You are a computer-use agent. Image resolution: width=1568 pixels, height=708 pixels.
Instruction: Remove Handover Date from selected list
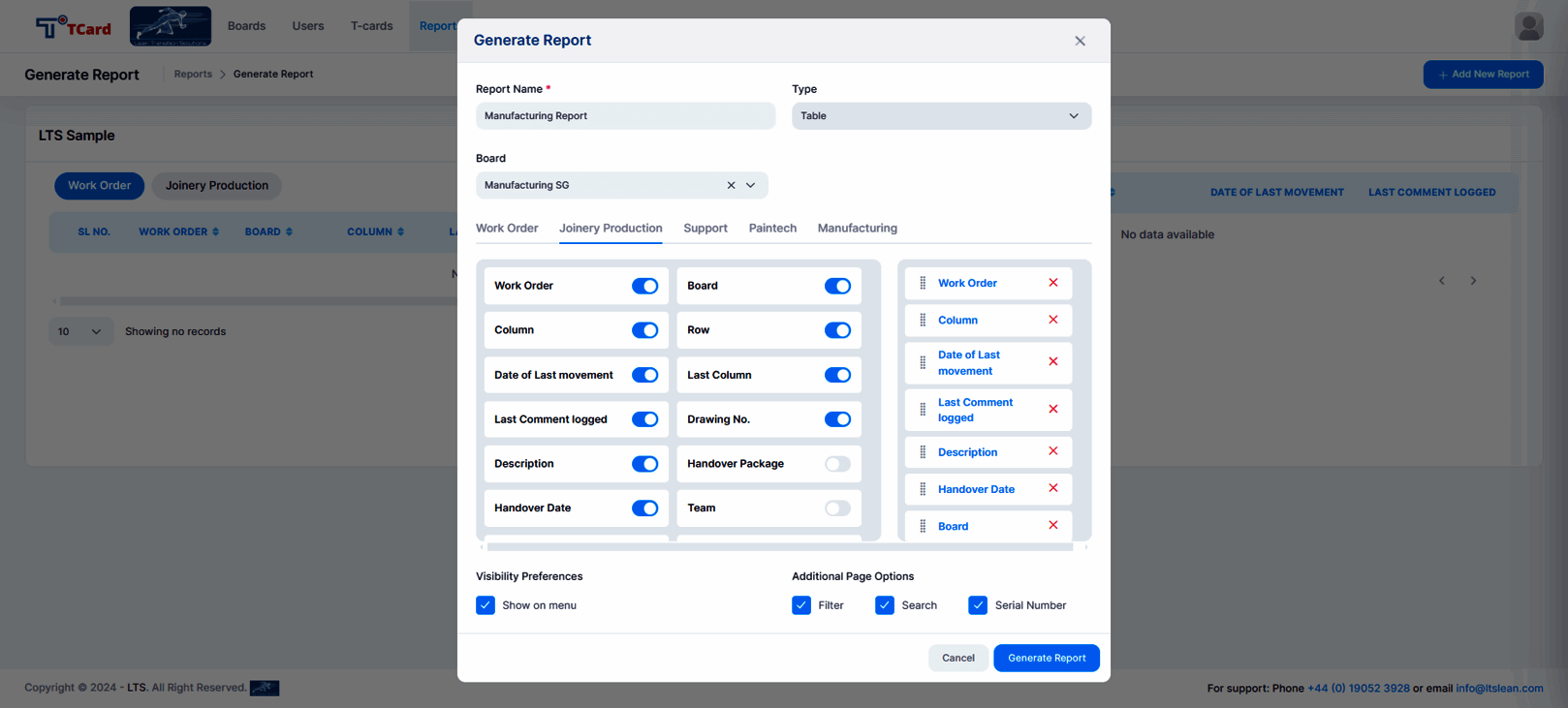coord(1052,488)
